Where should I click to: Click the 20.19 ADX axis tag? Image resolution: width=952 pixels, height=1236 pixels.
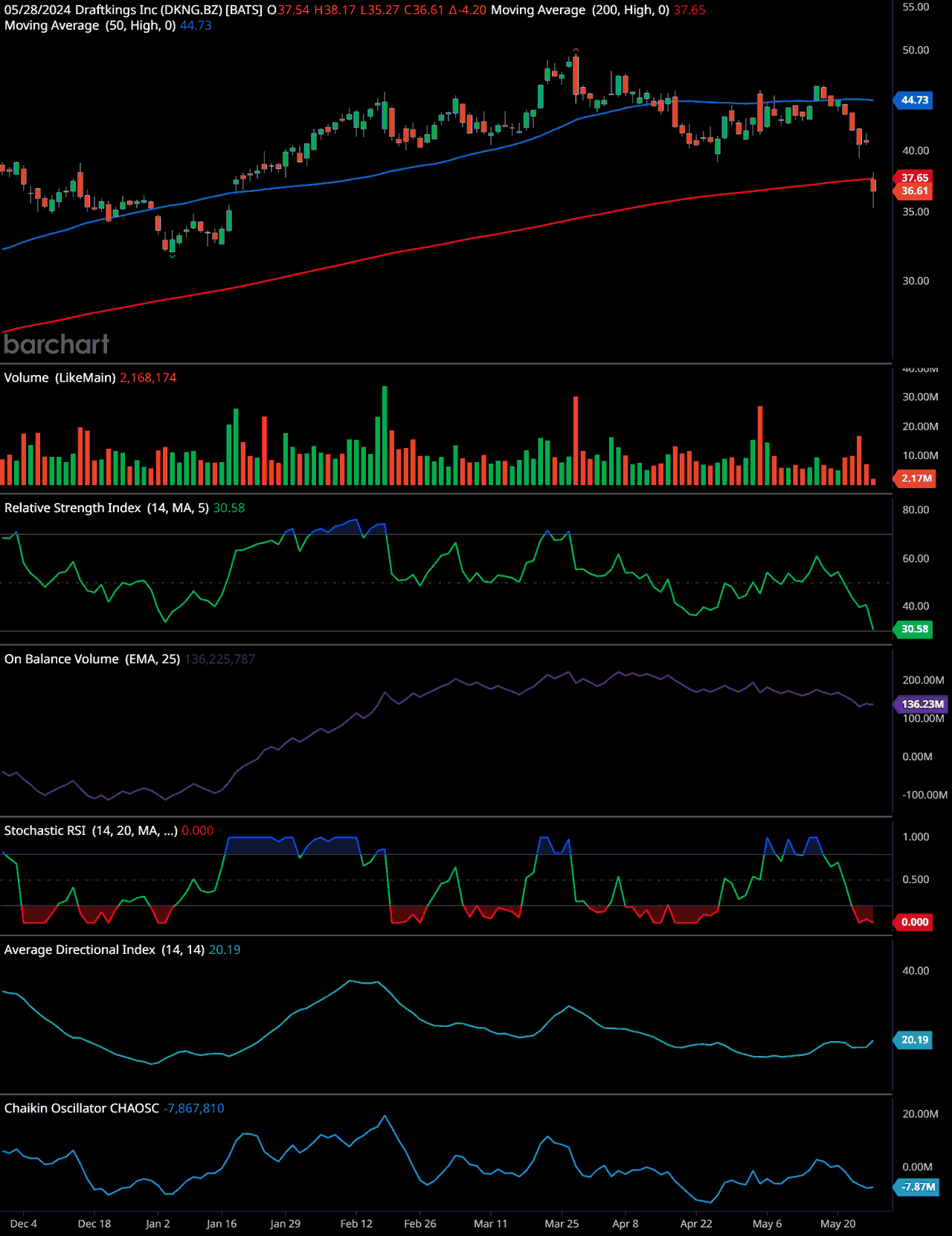[x=914, y=1040]
